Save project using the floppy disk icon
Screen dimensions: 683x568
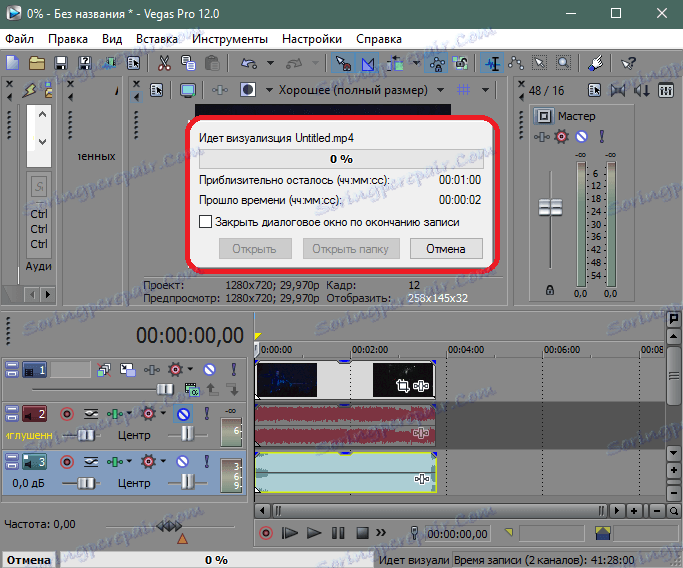pyautogui.click(x=61, y=64)
